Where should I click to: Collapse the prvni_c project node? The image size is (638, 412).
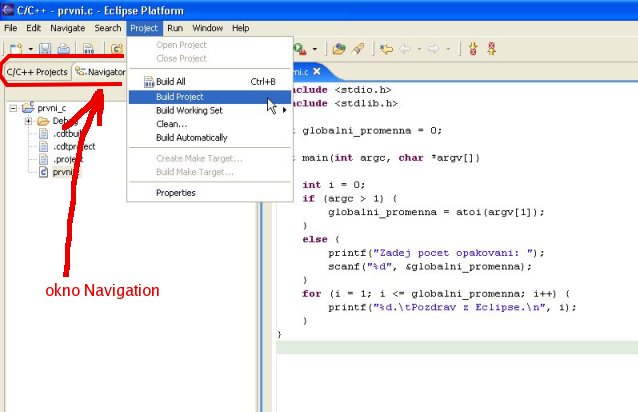click(x=13, y=108)
